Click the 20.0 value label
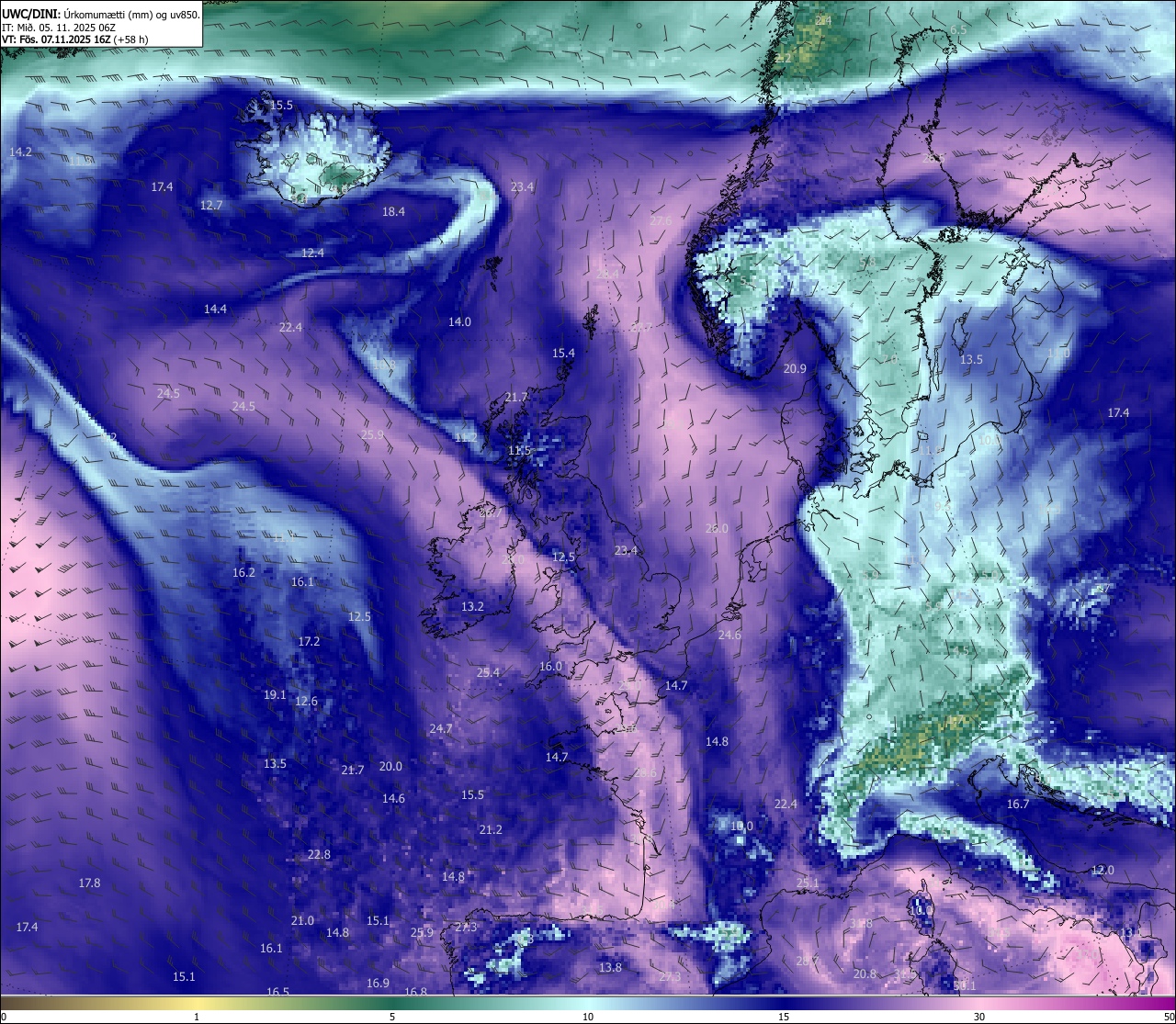 [x=390, y=766]
